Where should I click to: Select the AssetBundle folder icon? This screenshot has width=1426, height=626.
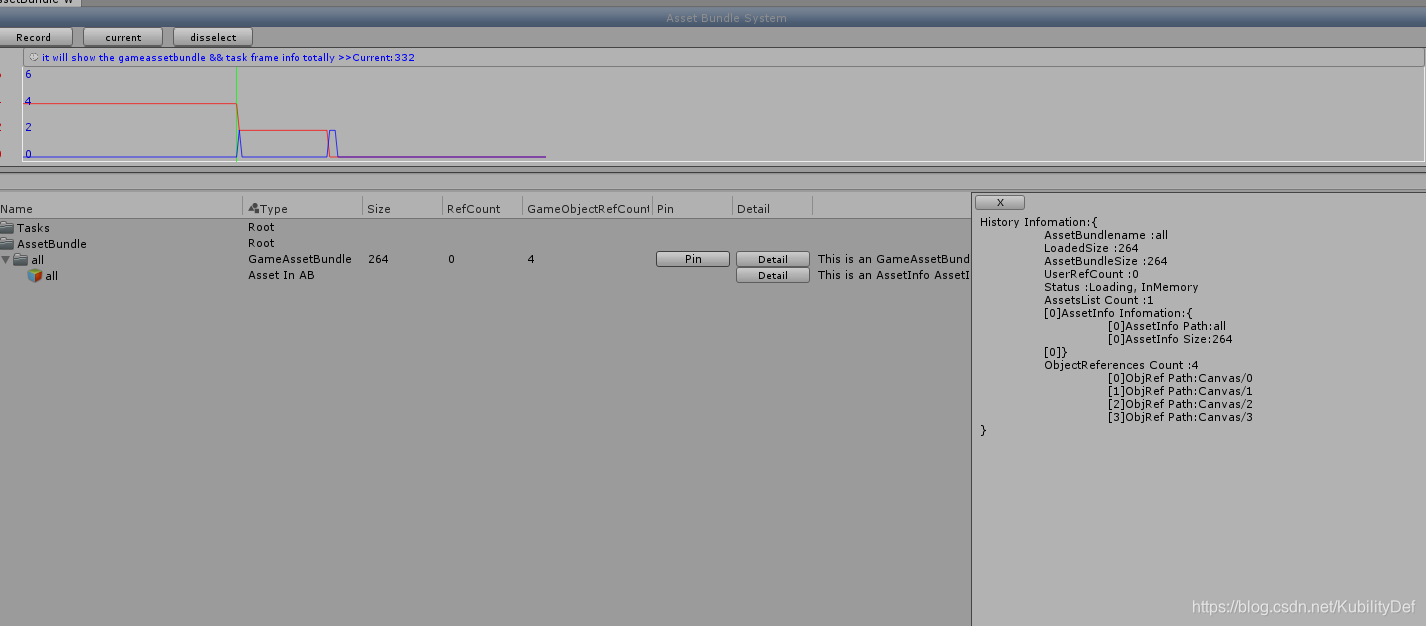[x=8, y=244]
